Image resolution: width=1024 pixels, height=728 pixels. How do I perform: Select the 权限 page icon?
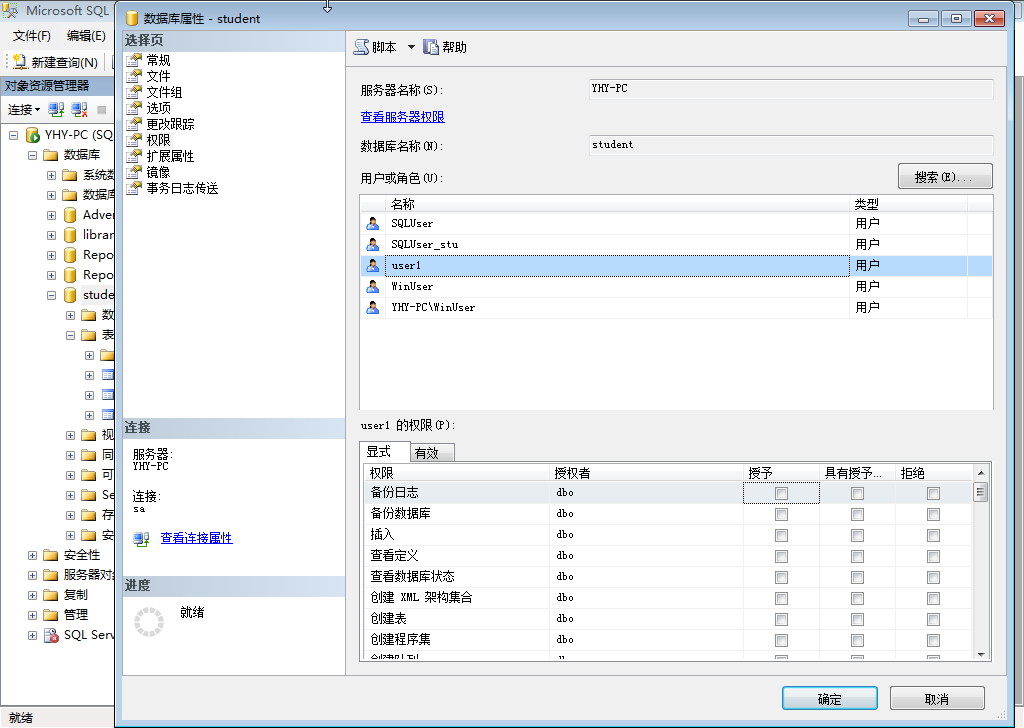[134, 140]
